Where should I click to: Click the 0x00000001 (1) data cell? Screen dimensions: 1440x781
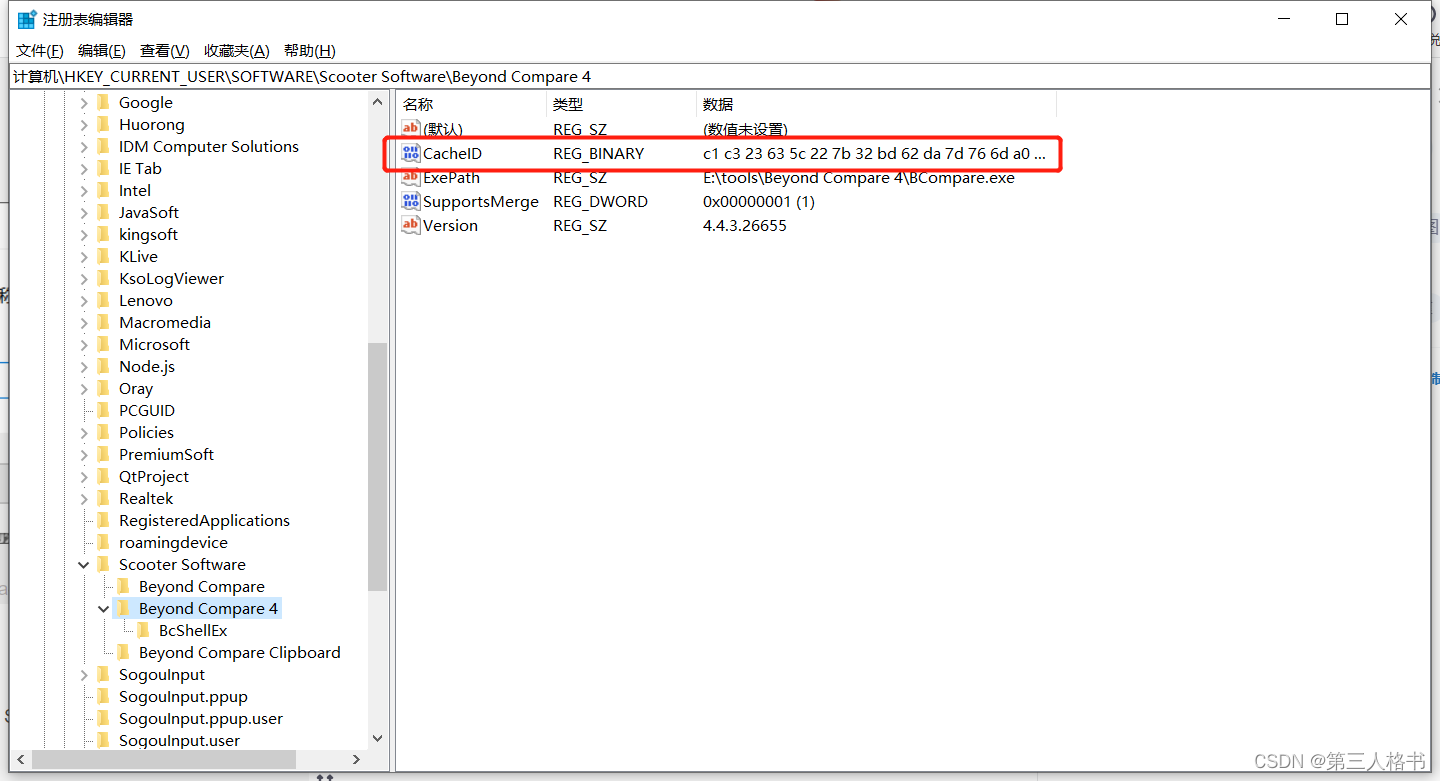(759, 202)
